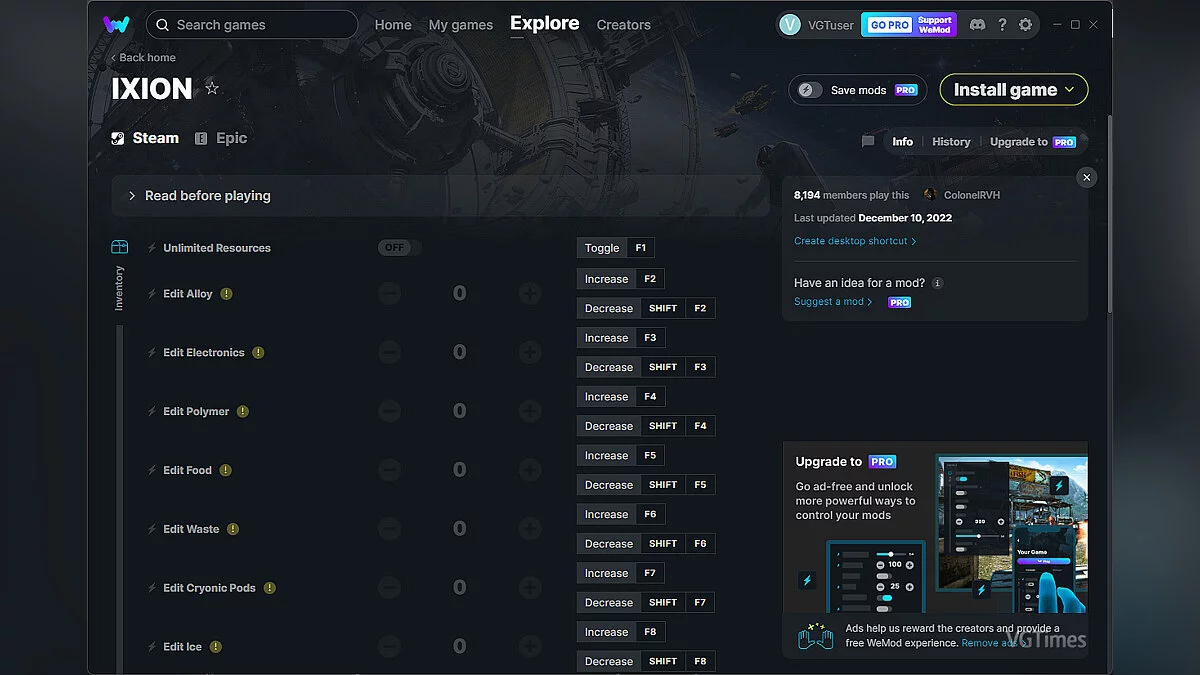Switch to the History tab
The image size is (1200, 675).
(x=951, y=142)
